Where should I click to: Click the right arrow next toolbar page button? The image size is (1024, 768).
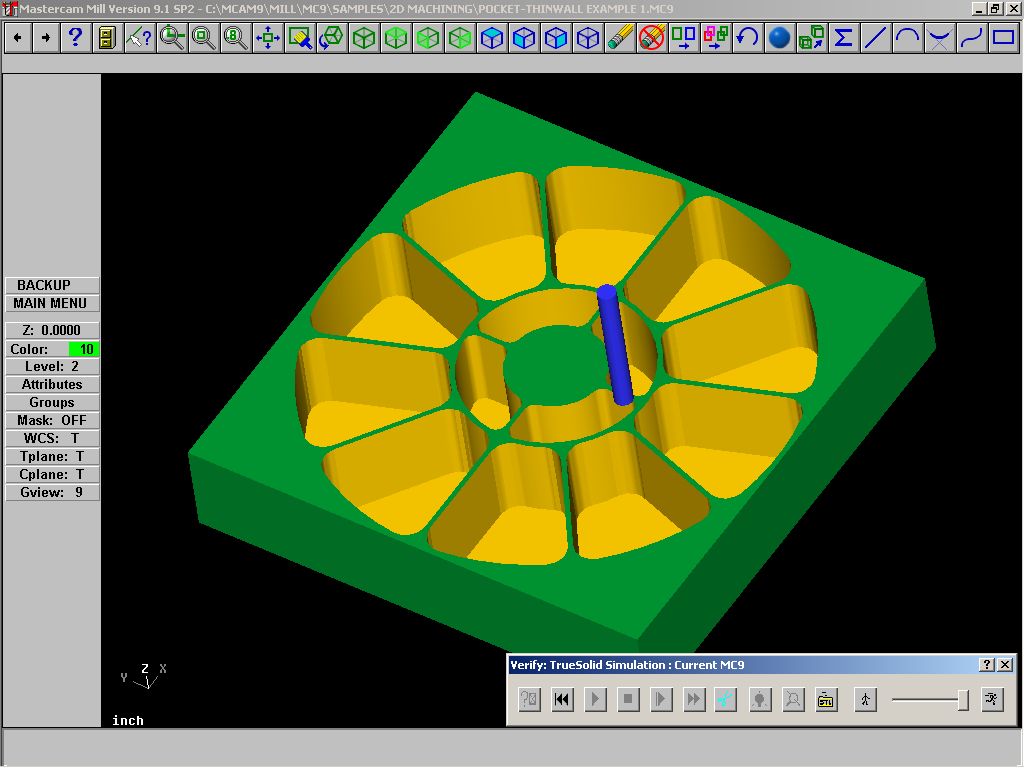click(x=46, y=38)
